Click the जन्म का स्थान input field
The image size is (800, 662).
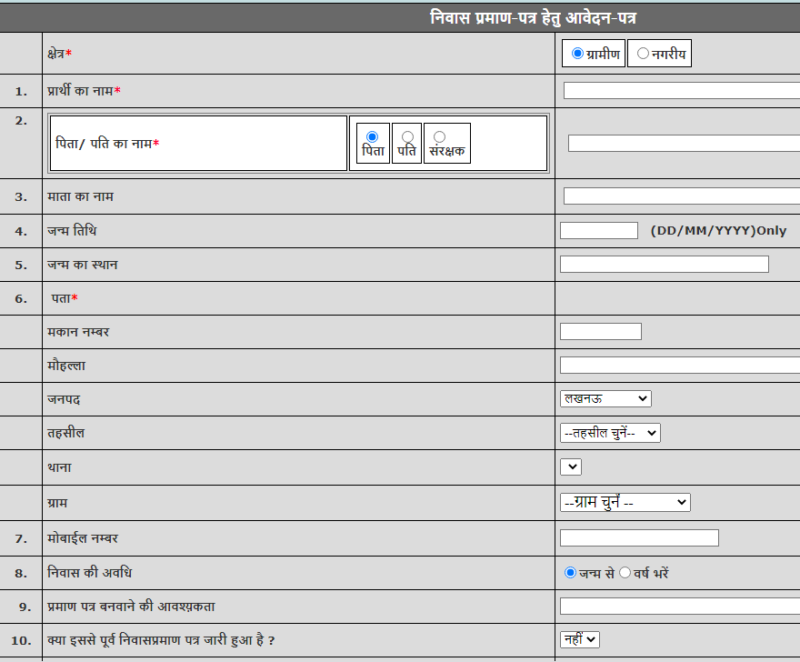[664, 264]
